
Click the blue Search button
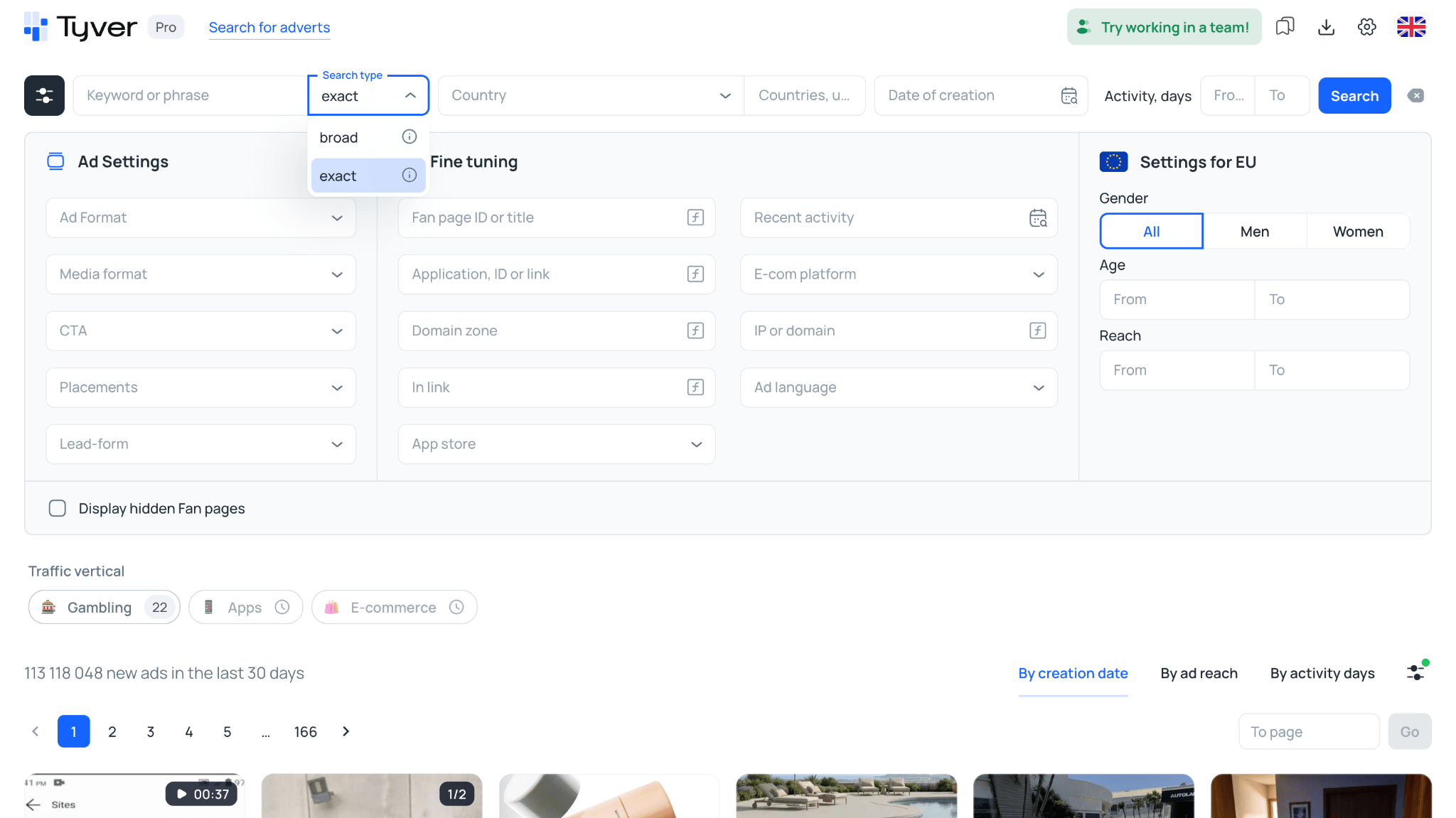(x=1354, y=95)
